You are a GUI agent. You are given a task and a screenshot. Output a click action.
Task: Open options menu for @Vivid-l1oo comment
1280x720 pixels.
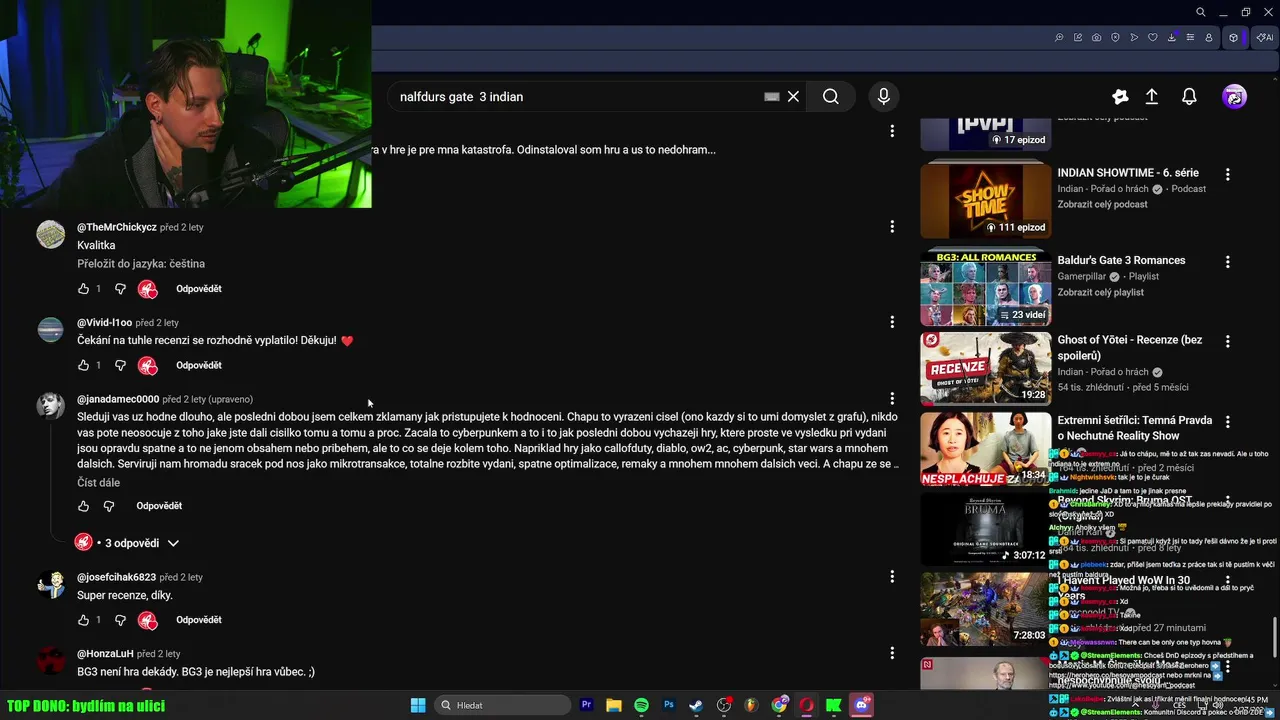click(x=892, y=322)
